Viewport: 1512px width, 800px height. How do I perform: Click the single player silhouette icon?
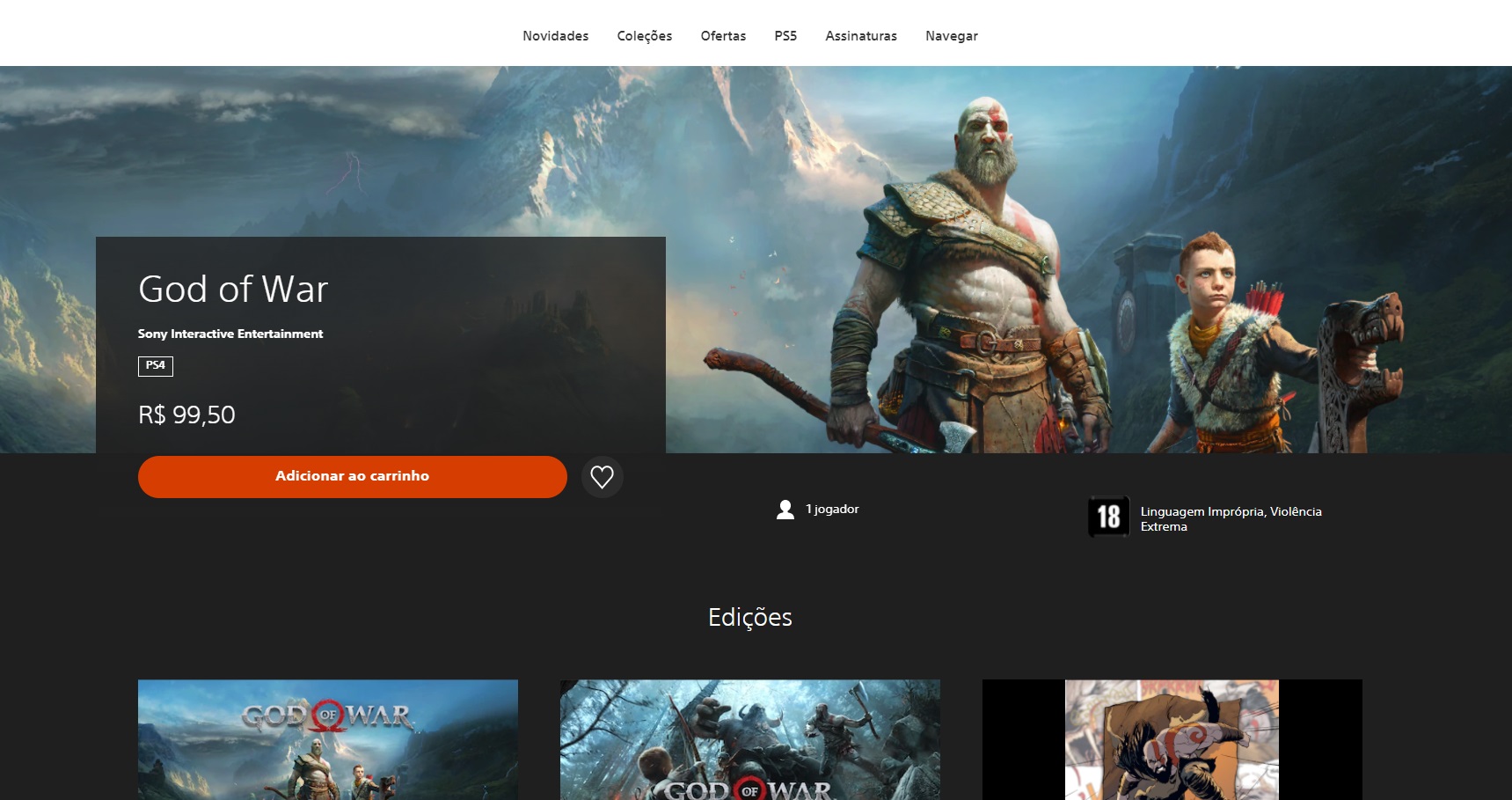pyautogui.click(x=785, y=510)
